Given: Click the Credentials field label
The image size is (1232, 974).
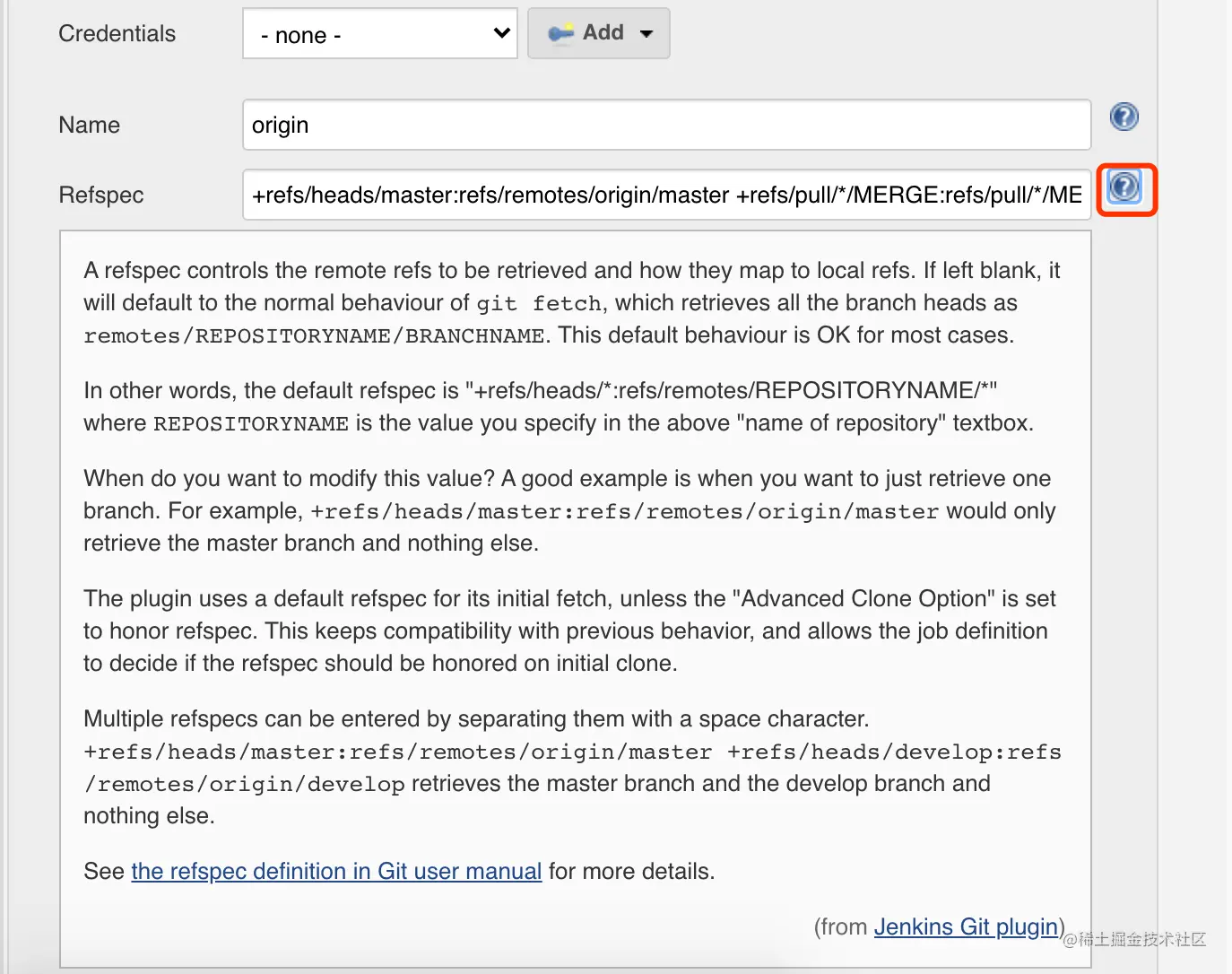Looking at the screenshot, I should click(117, 34).
